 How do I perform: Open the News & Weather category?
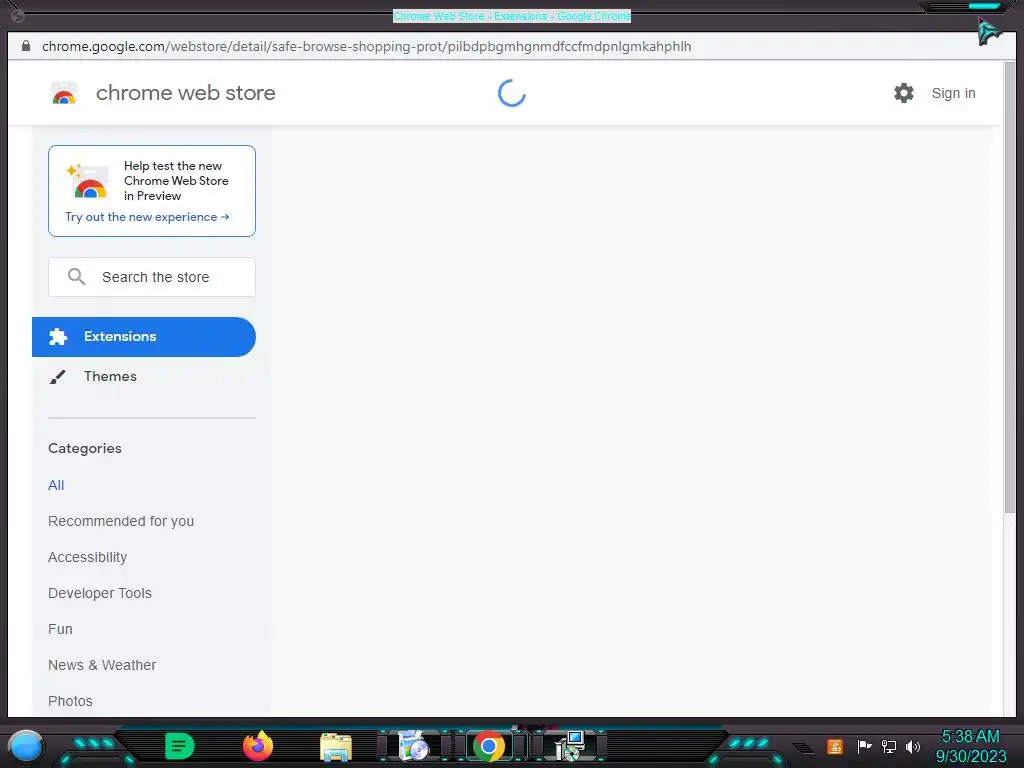point(102,665)
